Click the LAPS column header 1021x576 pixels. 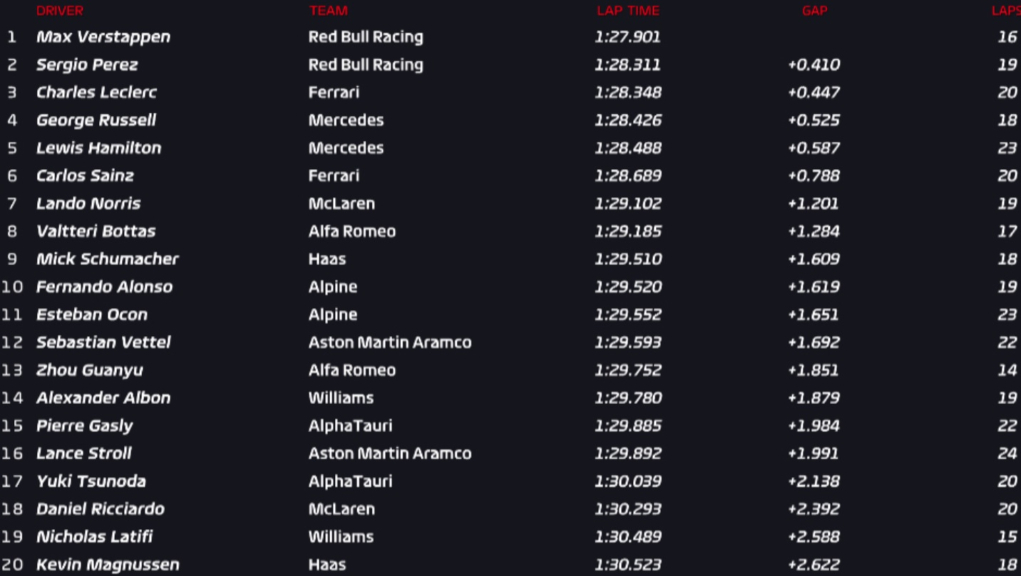1006,10
